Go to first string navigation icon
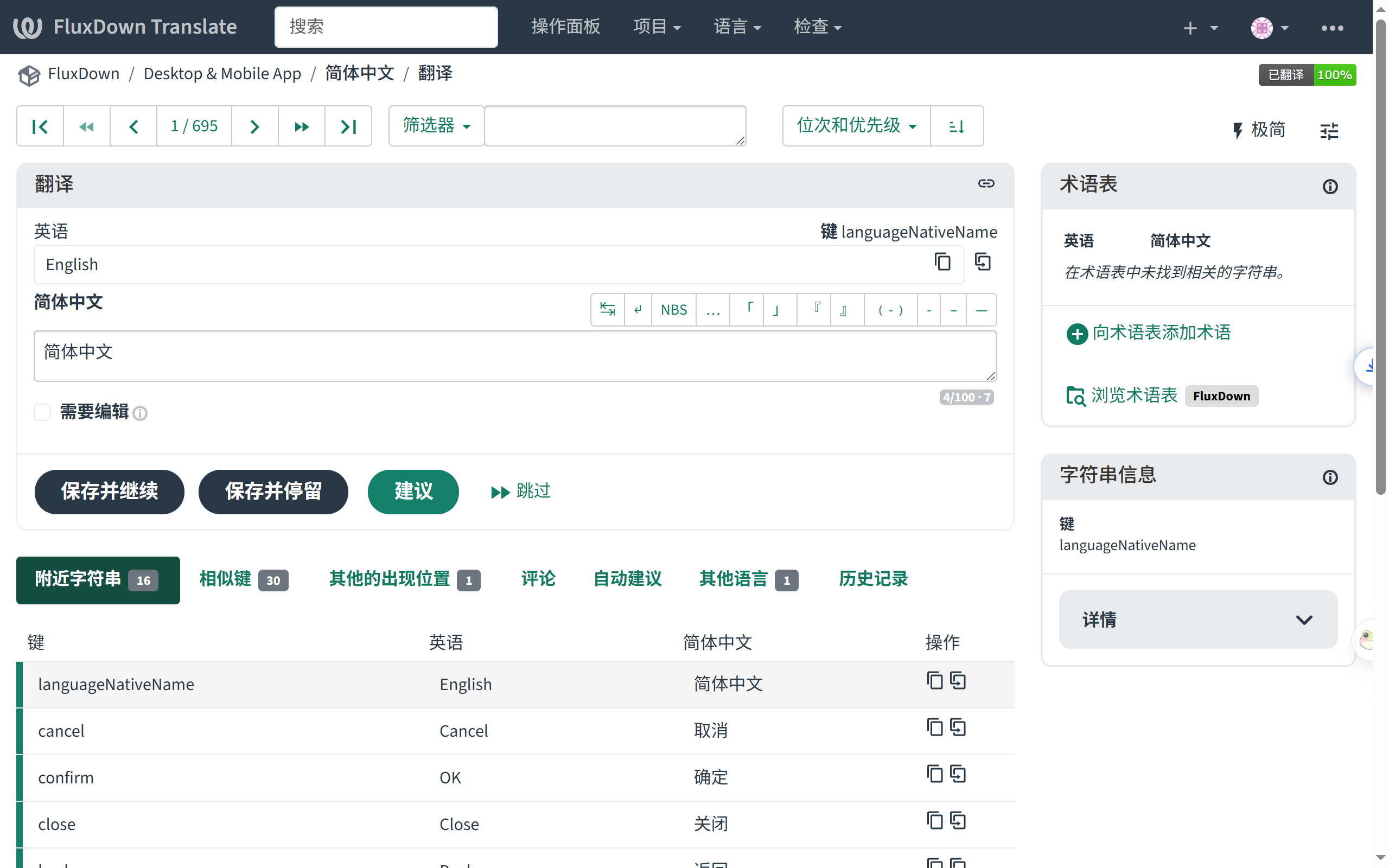Screen dimensions: 1389x868 coord(40,126)
